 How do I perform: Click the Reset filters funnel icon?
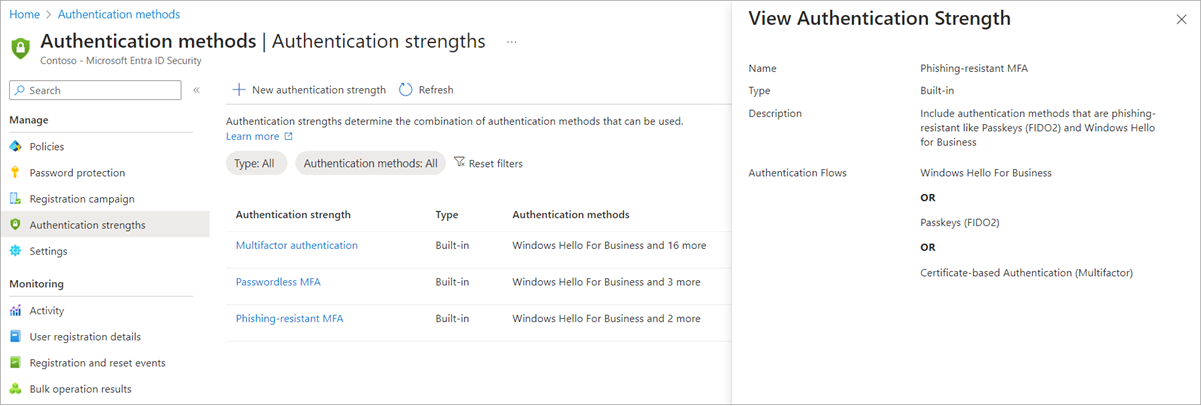(459, 162)
